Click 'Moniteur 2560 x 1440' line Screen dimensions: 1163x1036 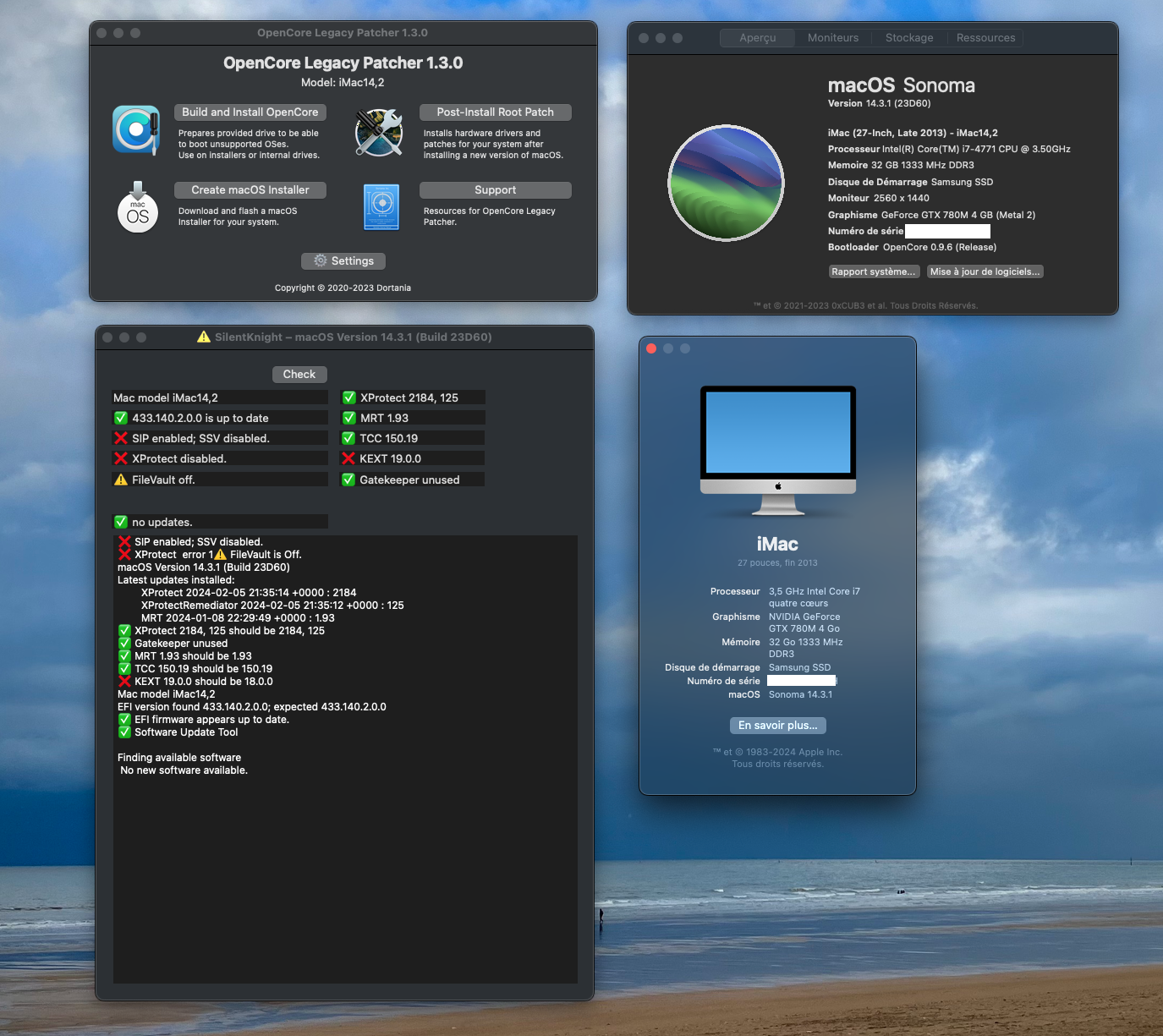879,198
